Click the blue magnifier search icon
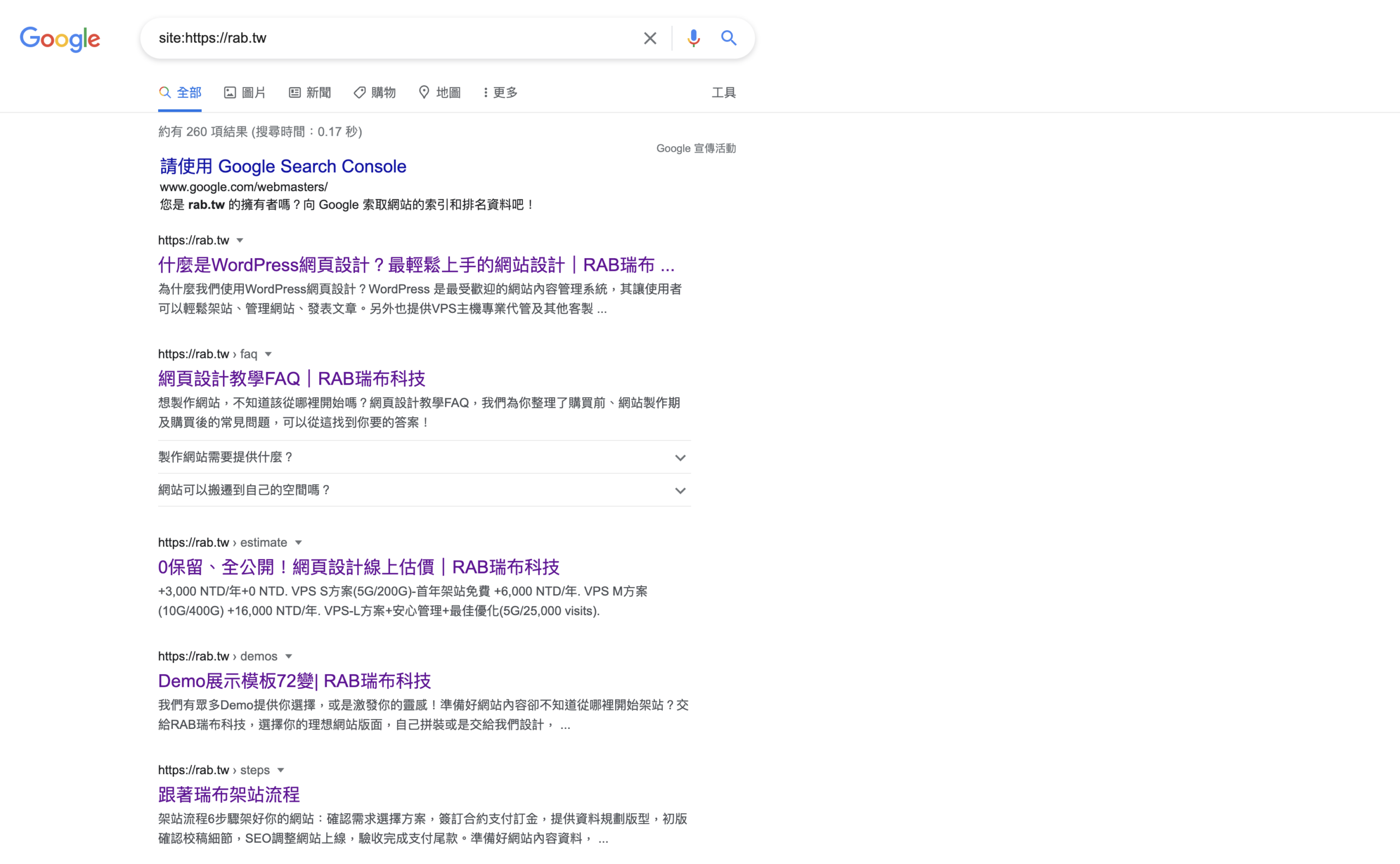This screenshot has width=1400, height=864. [728, 38]
